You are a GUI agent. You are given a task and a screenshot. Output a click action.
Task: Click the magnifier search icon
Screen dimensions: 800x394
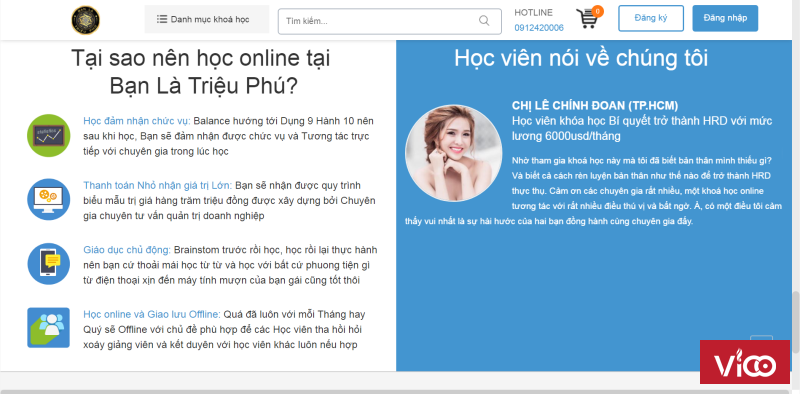(x=484, y=20)
